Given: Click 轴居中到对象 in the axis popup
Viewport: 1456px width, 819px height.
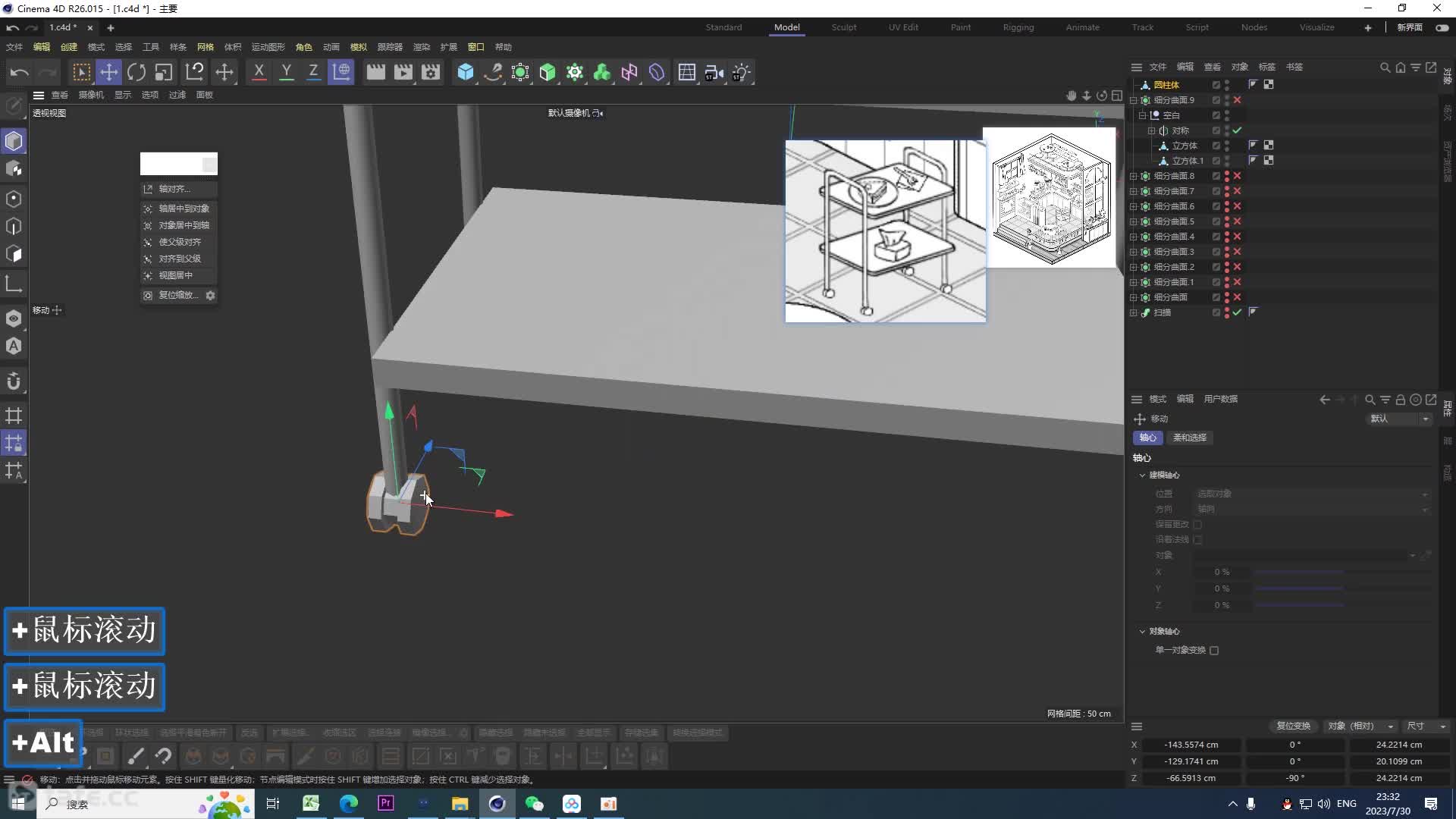Looking at the screenshot, I should (178, 209).
